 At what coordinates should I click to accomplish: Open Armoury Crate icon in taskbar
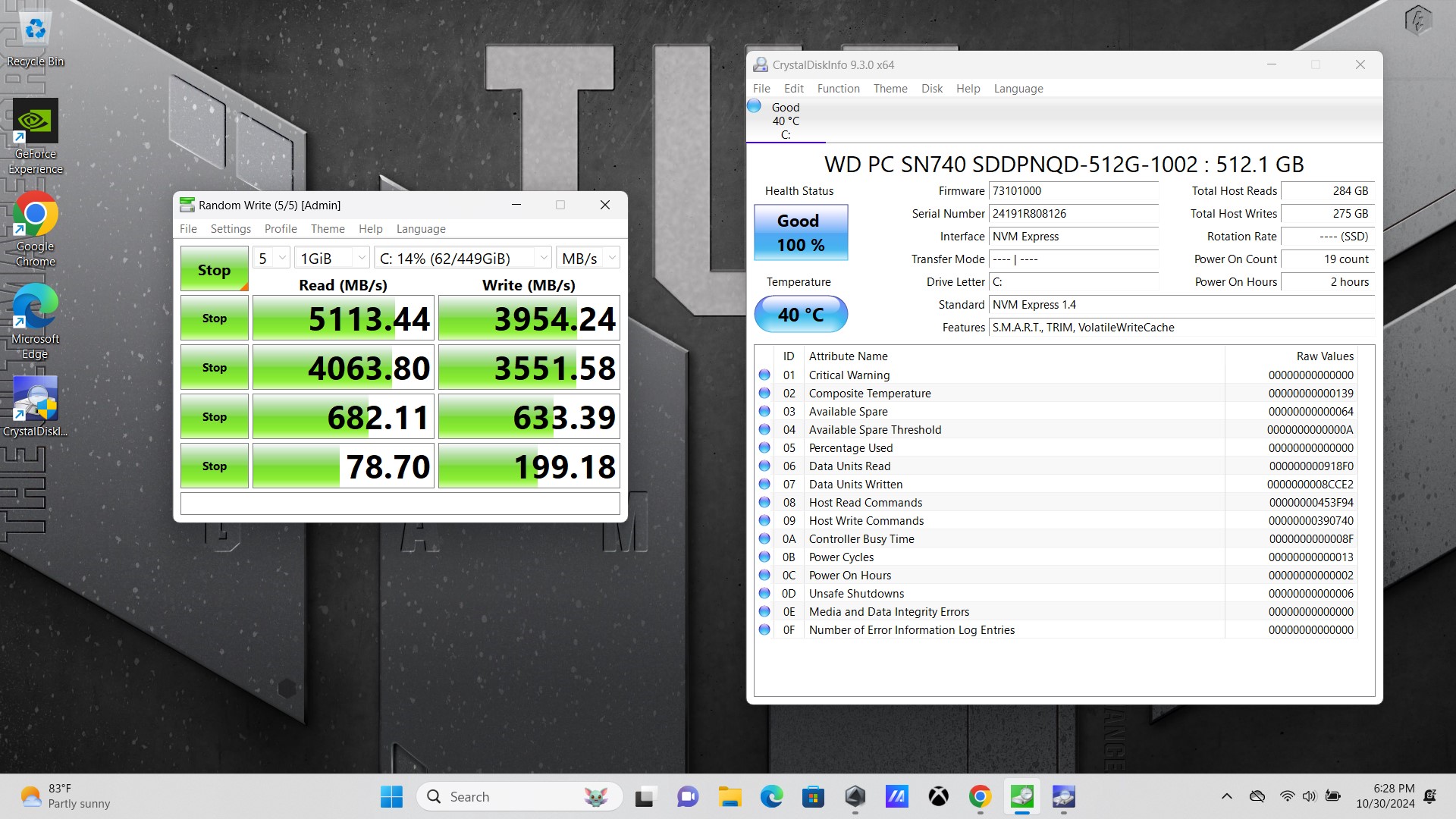coord(855,796)
